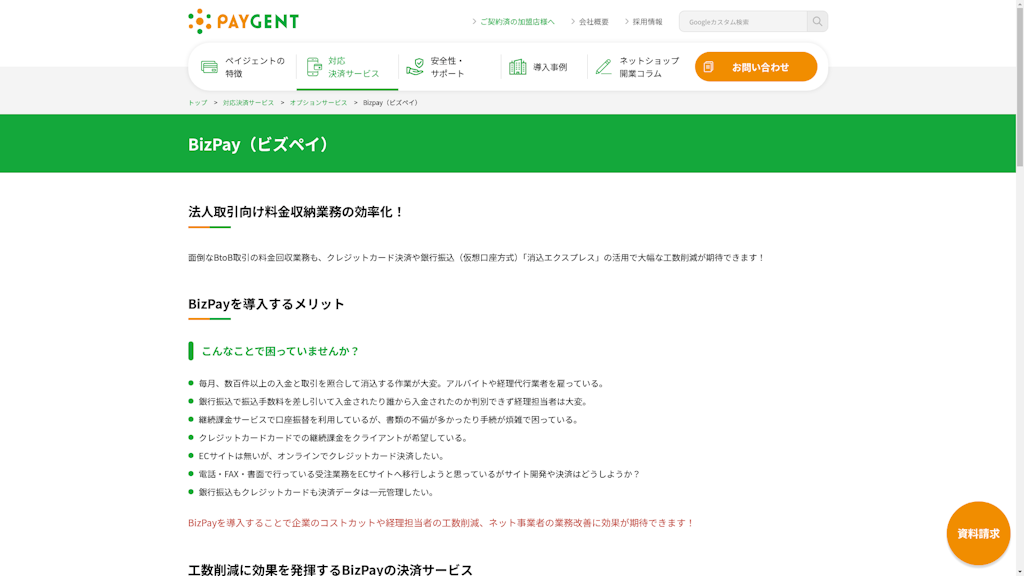1024x576 pixels.
Task: Click the search magnifier icon
Action: point(817,21)
